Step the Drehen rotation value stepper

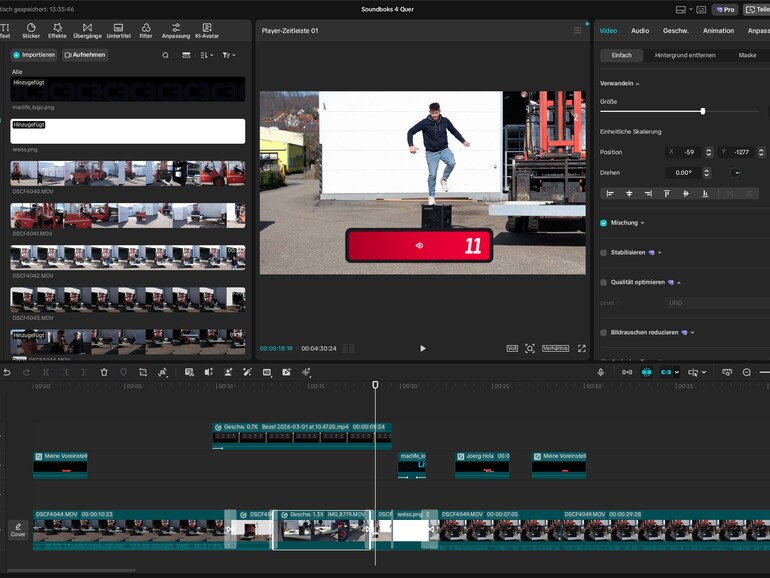[x=706, y=173]
